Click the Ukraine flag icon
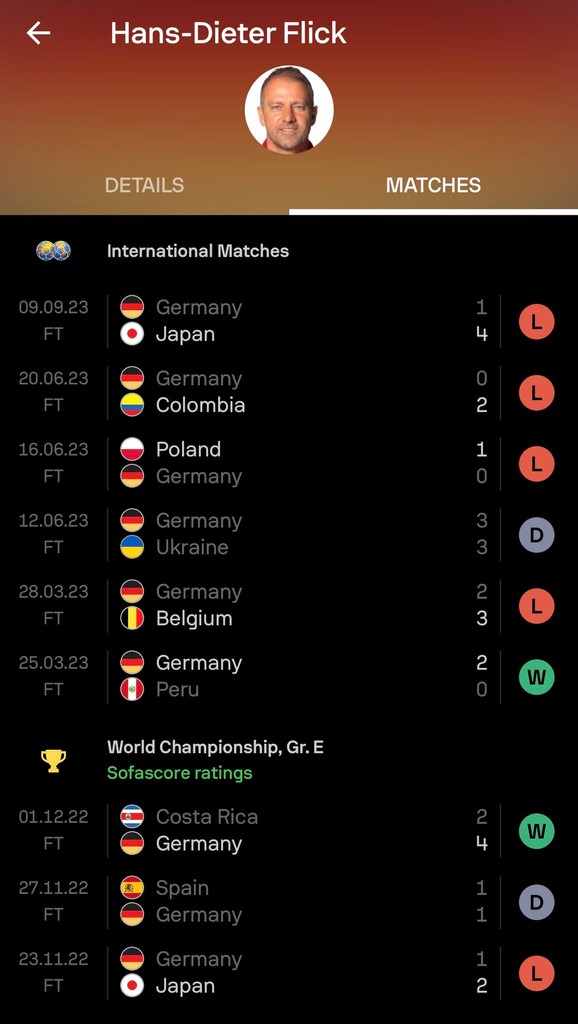578x1024 pixels. (132, 547)
